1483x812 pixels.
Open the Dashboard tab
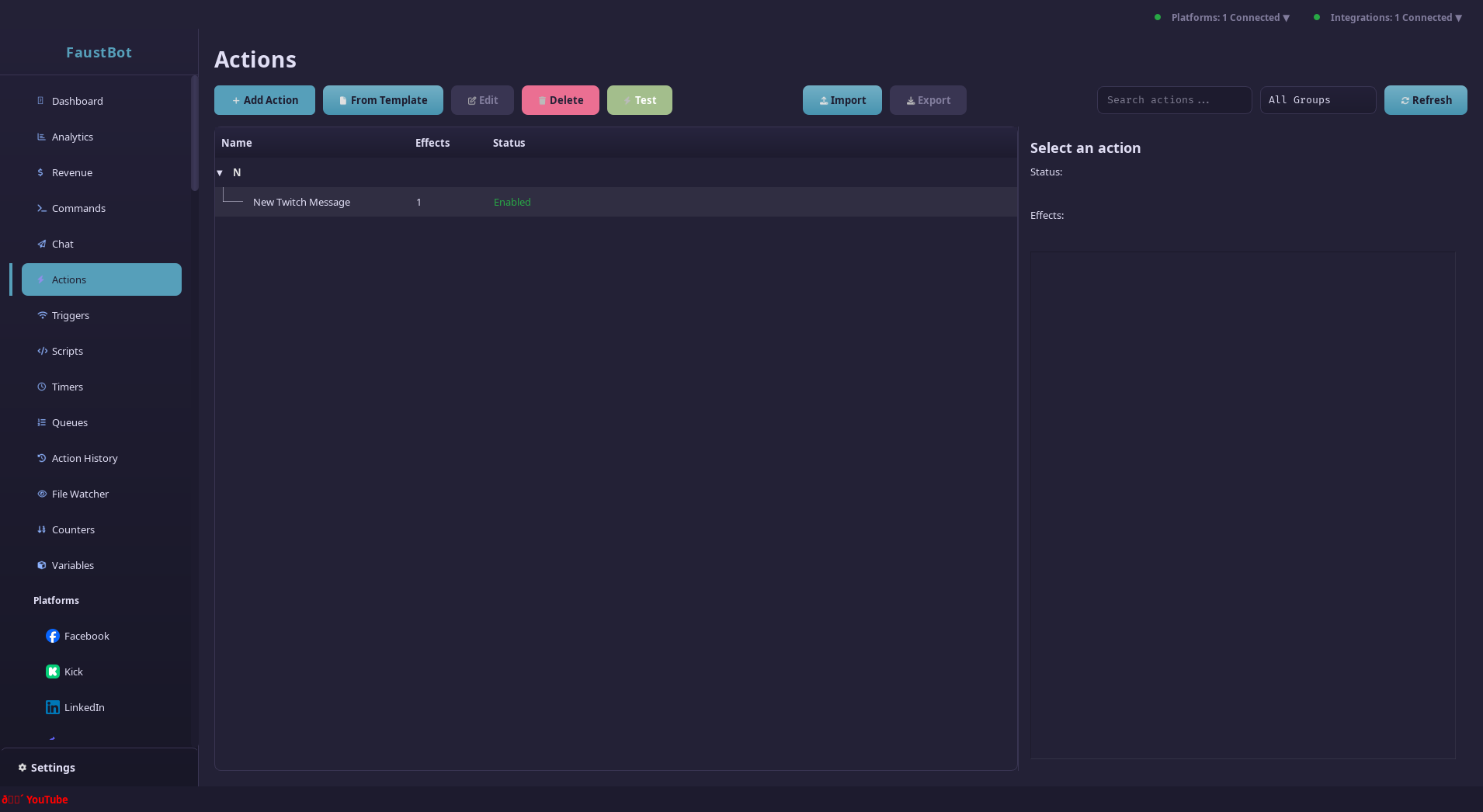click(x=77, y=101)
